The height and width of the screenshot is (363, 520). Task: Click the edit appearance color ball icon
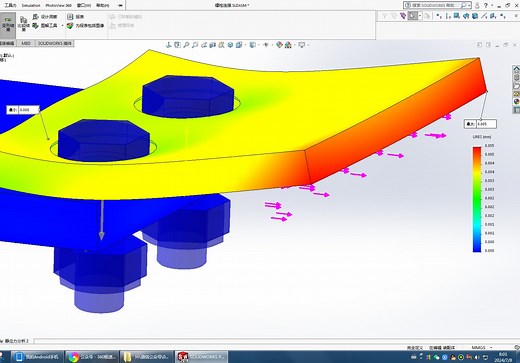(279, 45)
